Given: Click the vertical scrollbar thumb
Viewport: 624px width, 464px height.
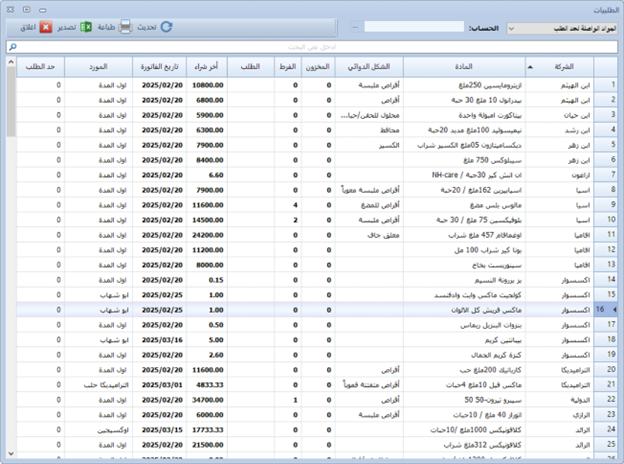Looking at the screenshot, I should pyautogui.click(x=11, y=101).
